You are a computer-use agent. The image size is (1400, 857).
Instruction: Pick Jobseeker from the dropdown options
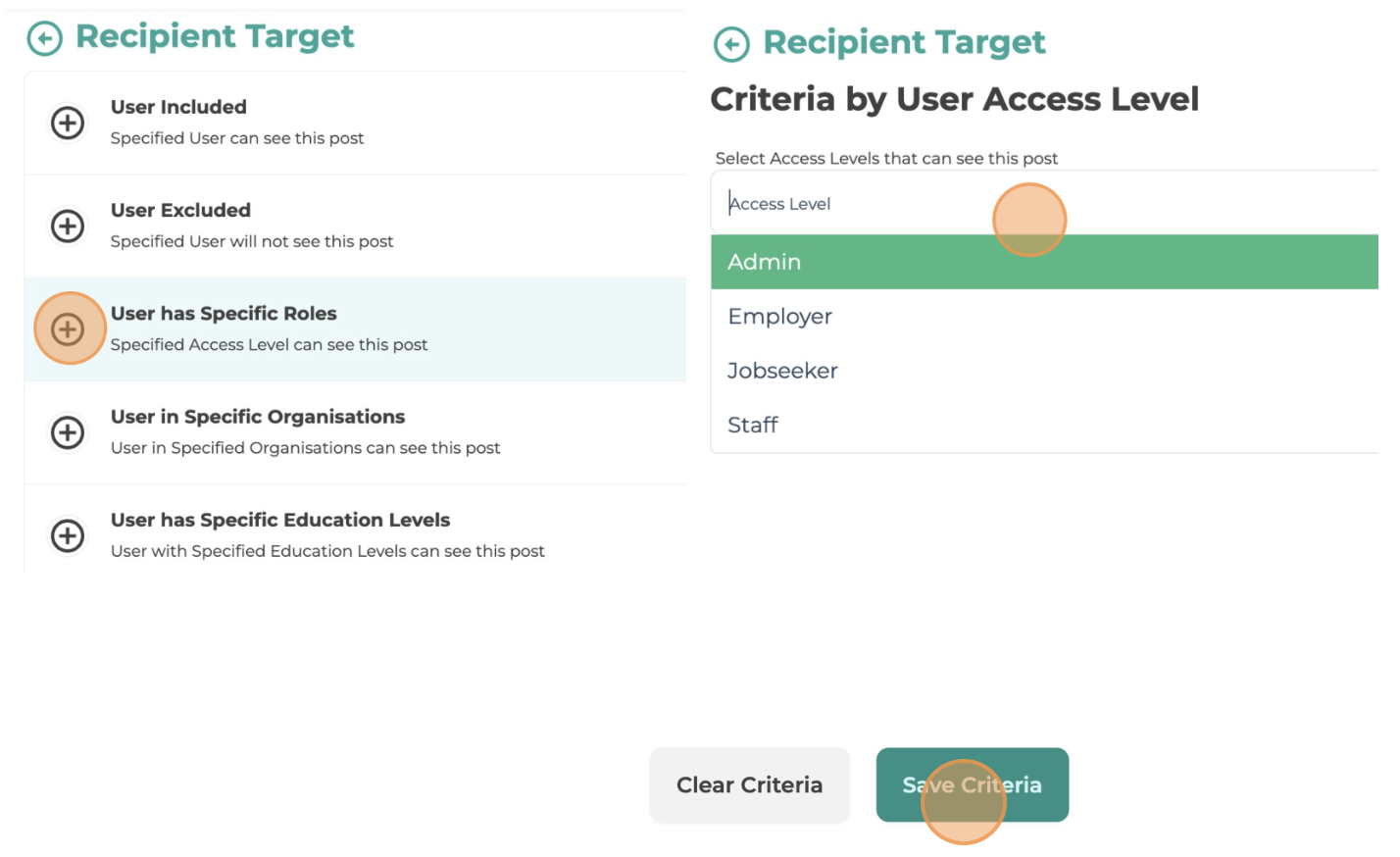point(1044,371)
